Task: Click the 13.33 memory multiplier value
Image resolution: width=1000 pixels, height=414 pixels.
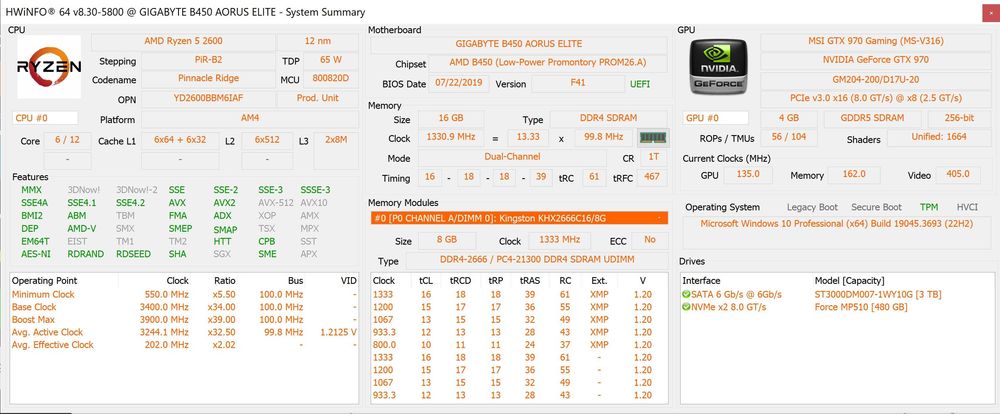Action: (x=527, y=137)
